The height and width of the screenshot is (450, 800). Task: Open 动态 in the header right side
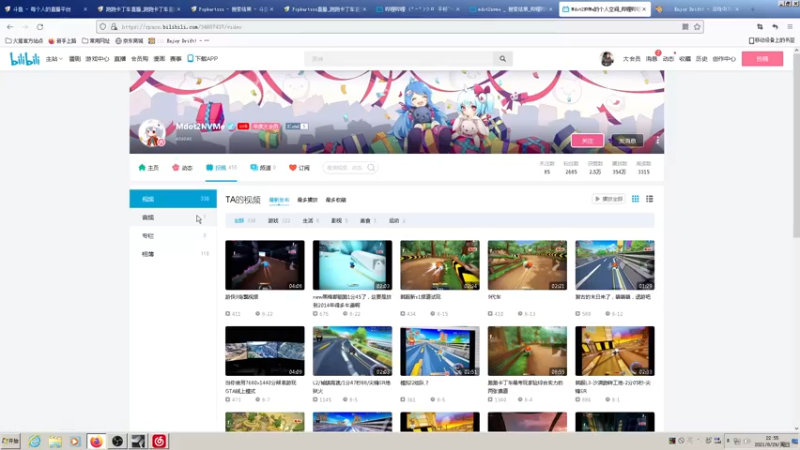click(x=668, y=59)
